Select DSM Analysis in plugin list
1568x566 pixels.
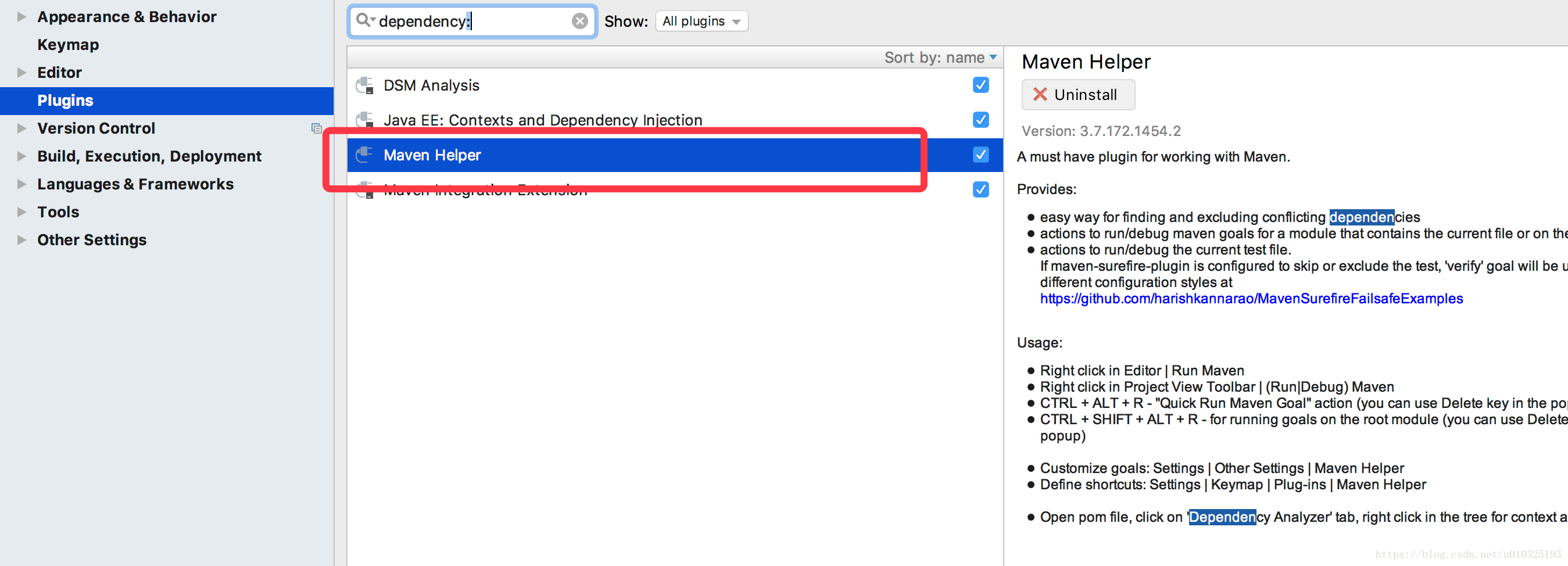point(674,85)
